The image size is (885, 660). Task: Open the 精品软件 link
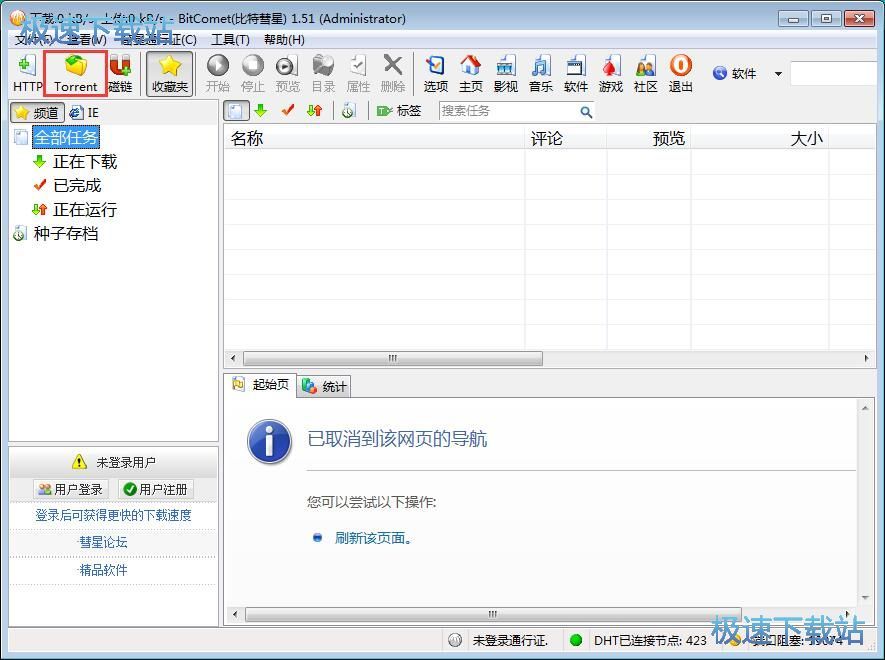[x=103, y=570]
